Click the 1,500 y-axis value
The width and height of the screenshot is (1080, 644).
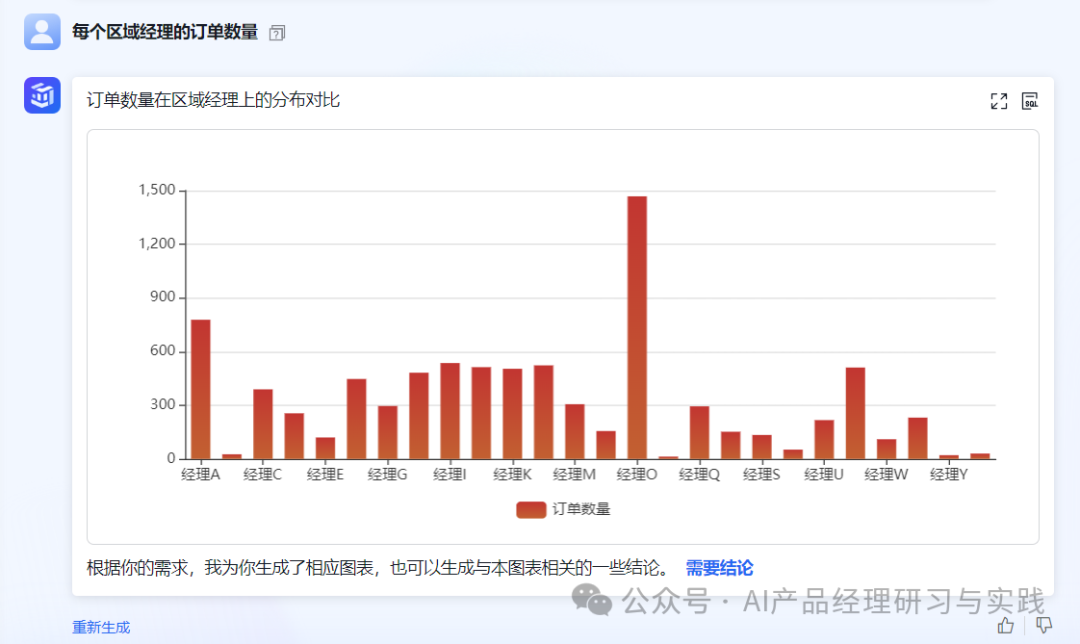[x=157, y=190]
